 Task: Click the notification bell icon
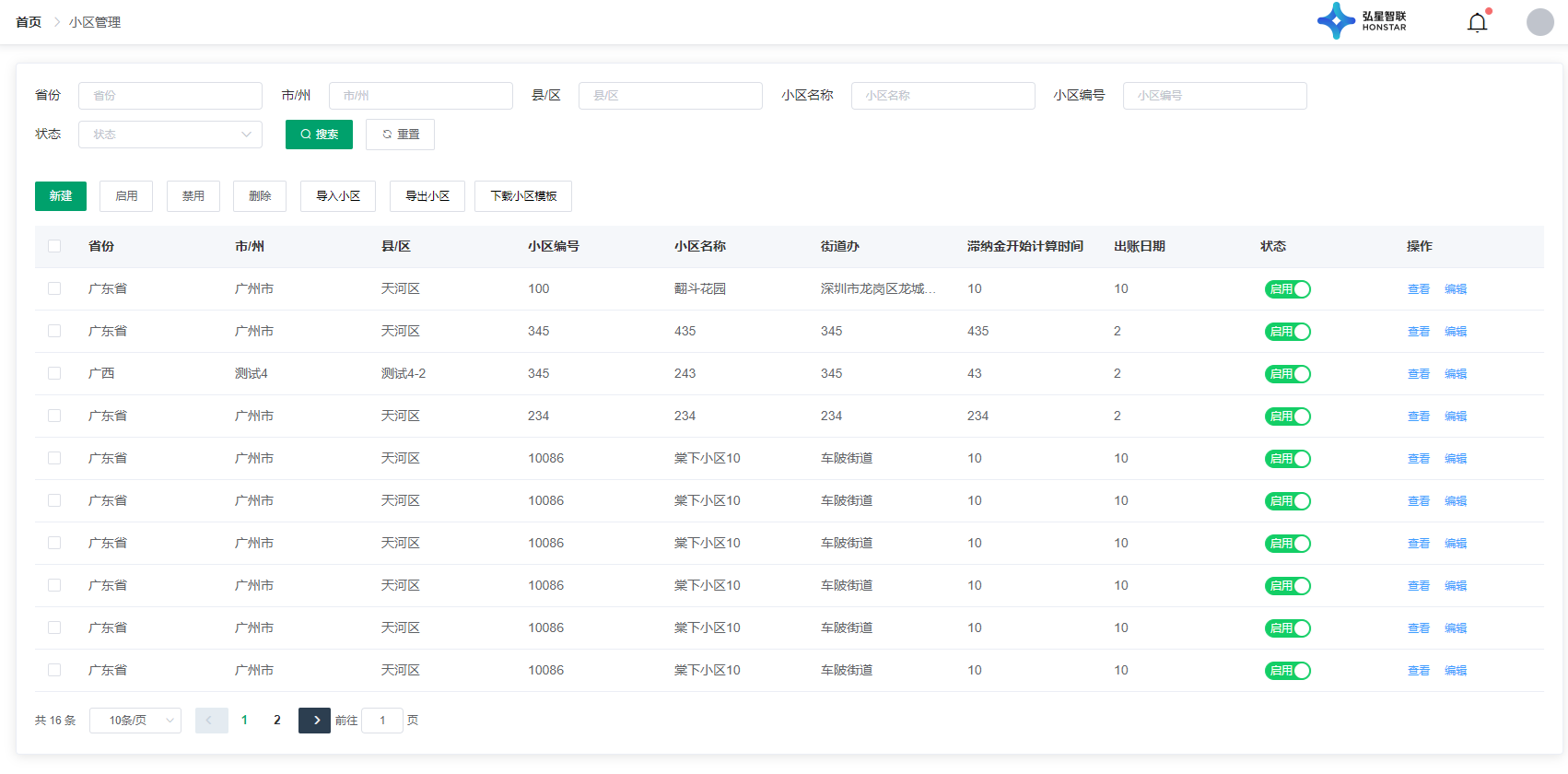click(1477, 22)
